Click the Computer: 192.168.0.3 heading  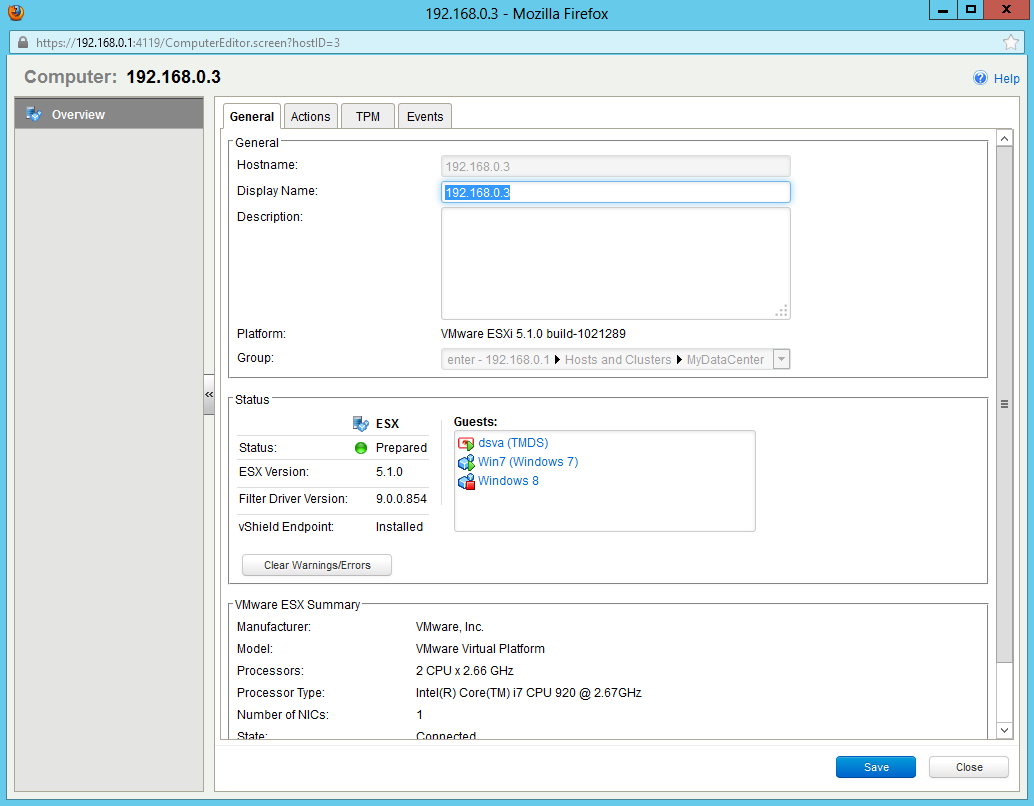(x=123, y=77)
